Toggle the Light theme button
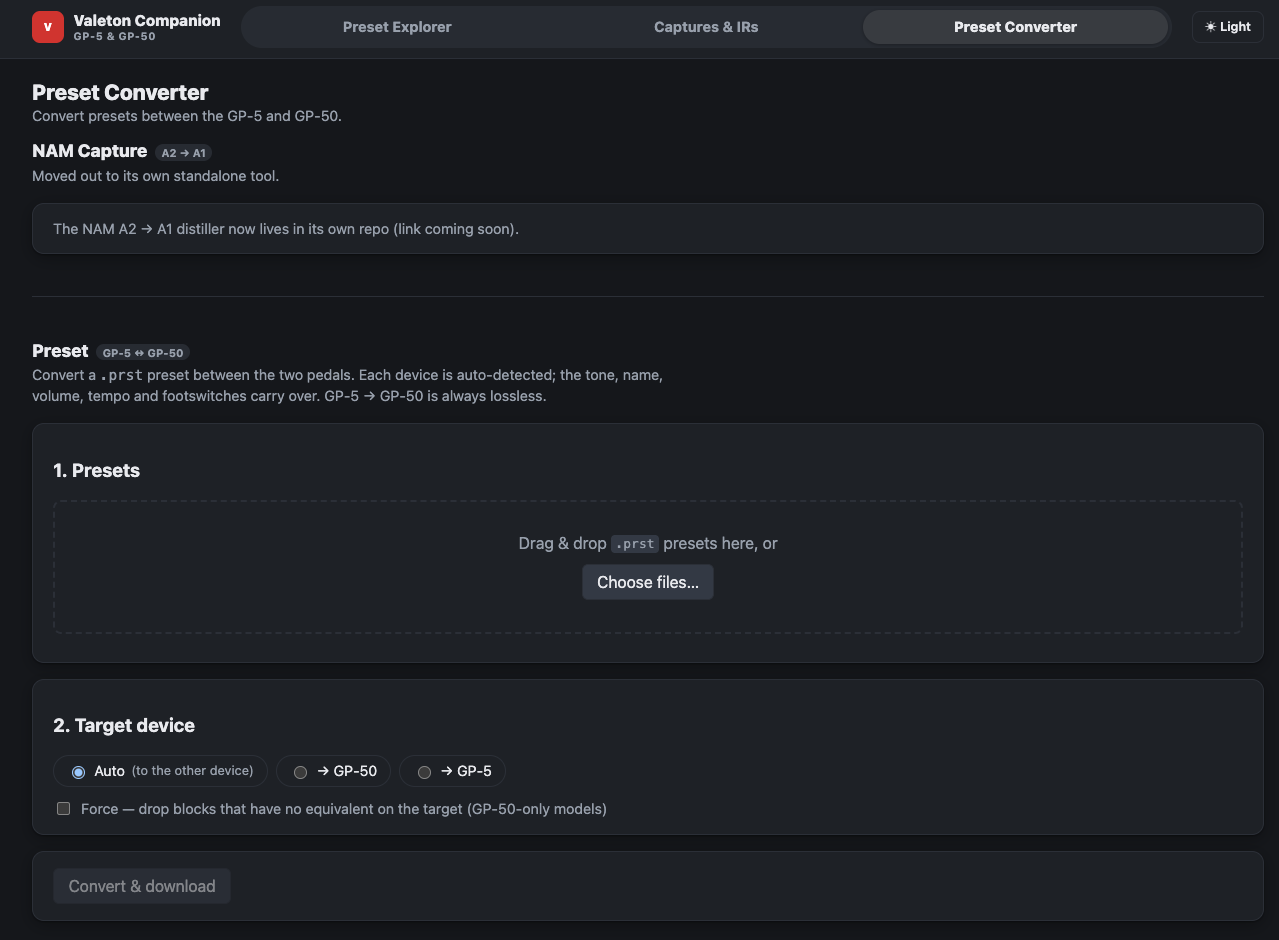 pos(1228,27)
